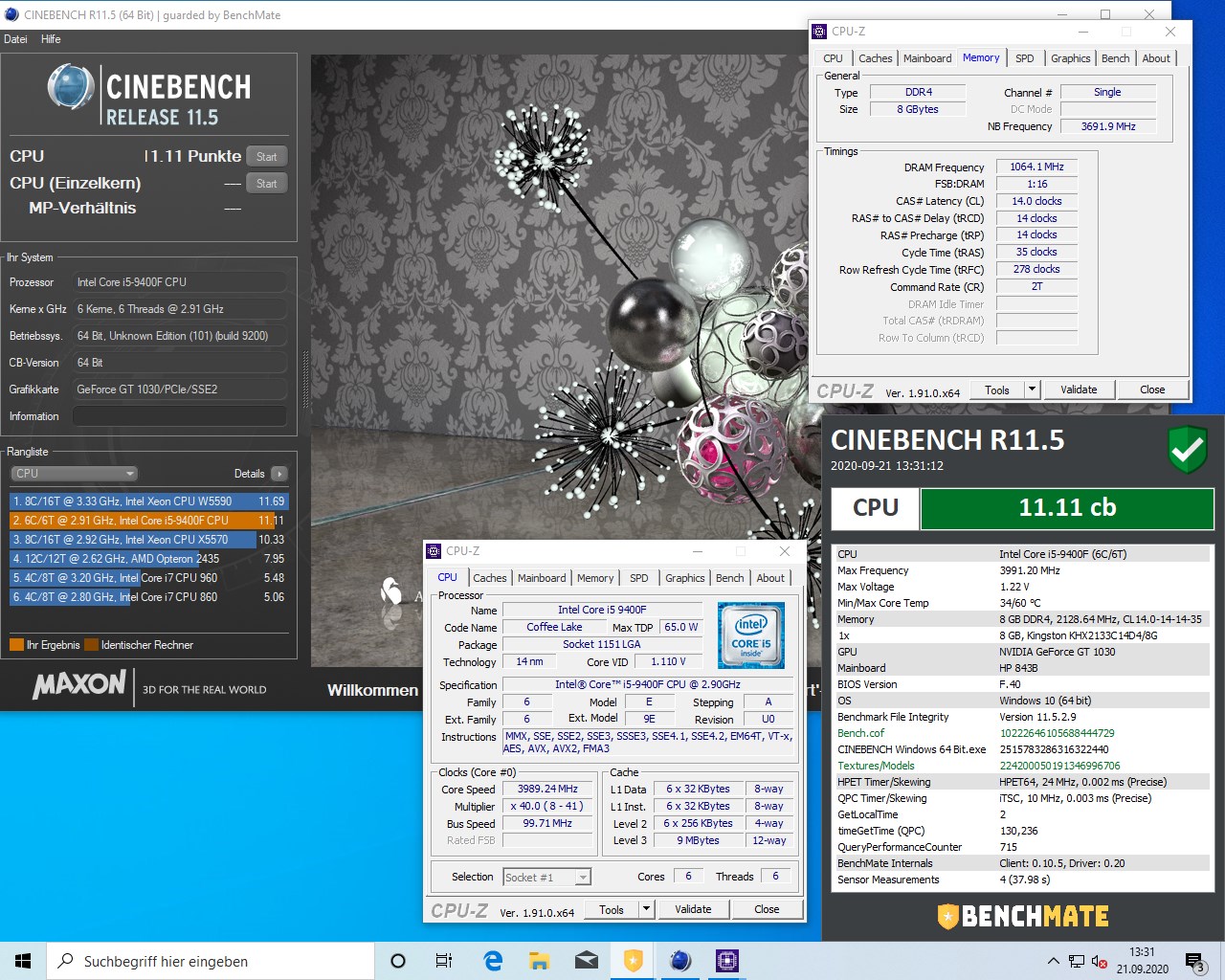
Task: Click Tools button in lower CPU-Z window
Action: 612,909
